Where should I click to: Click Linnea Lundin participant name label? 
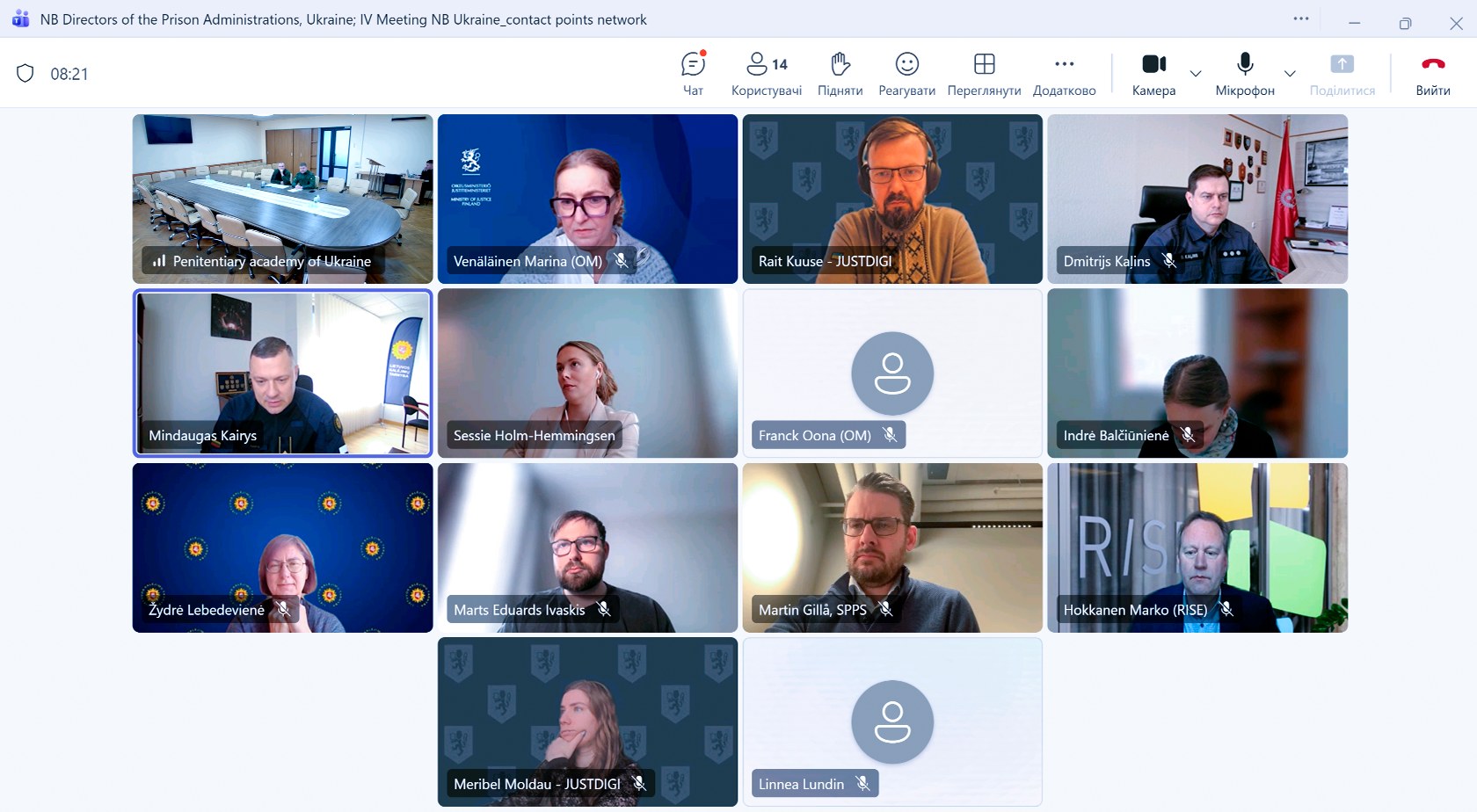coord(801,784)
